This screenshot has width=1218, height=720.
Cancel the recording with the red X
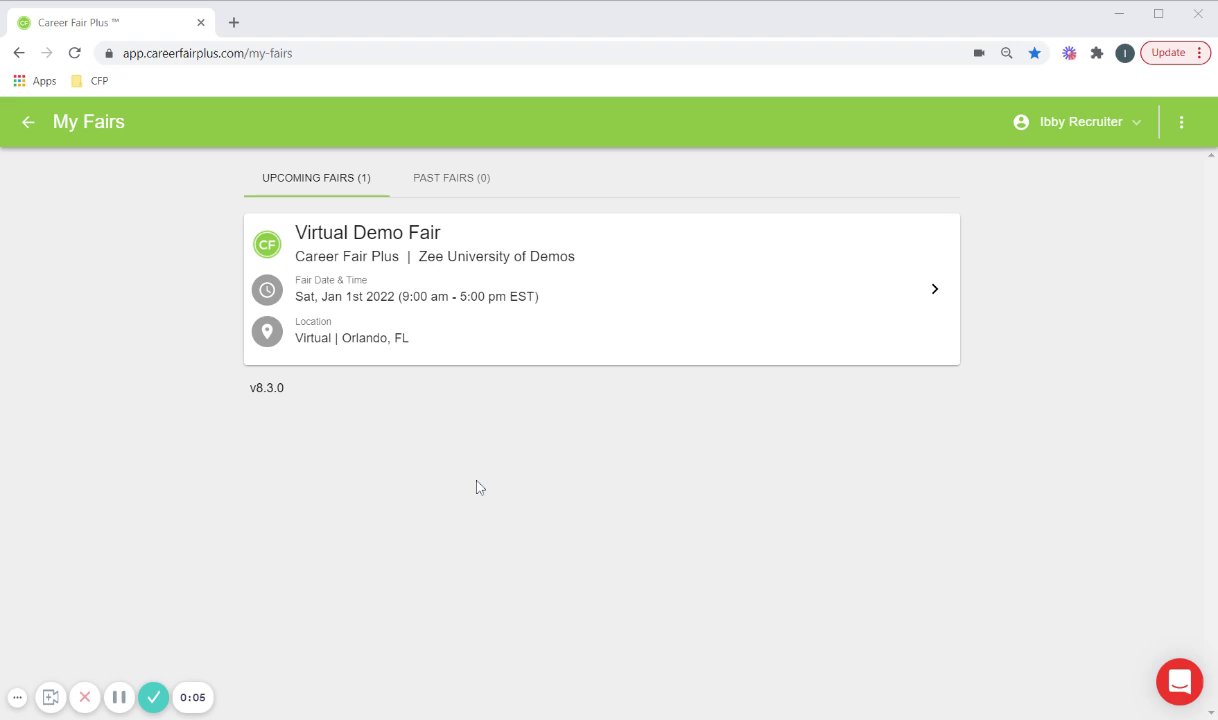point(85,697)
